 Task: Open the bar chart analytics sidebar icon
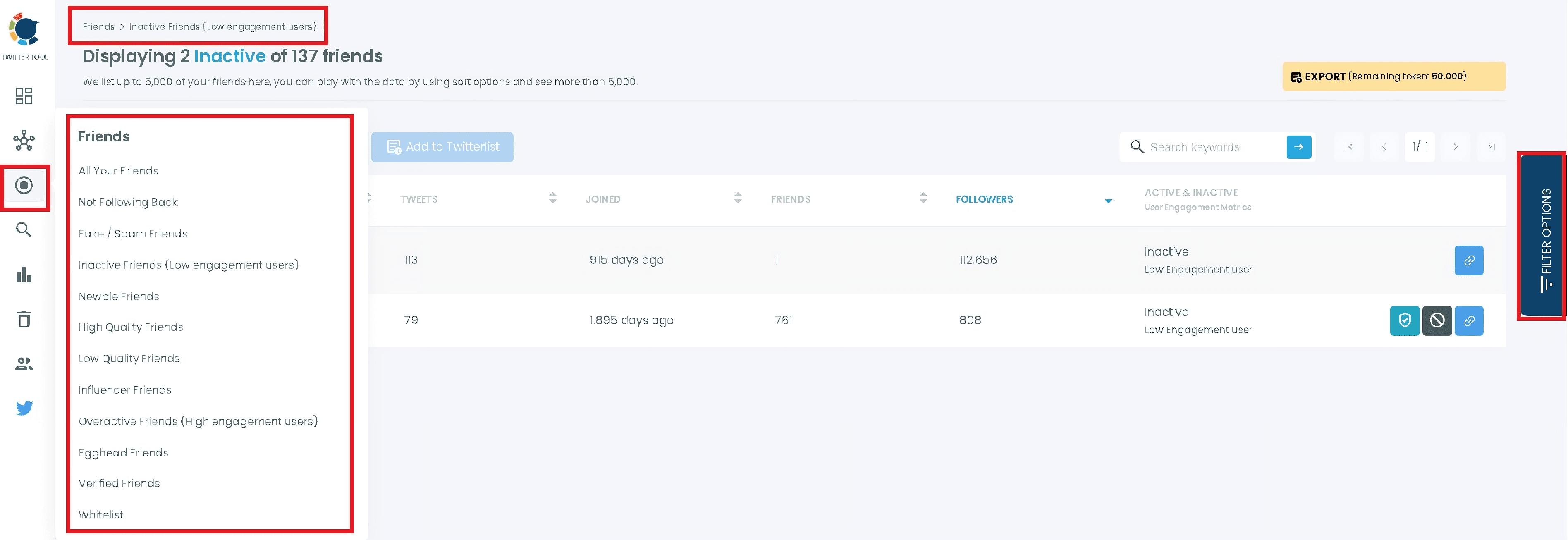click(x=24, y=275)
